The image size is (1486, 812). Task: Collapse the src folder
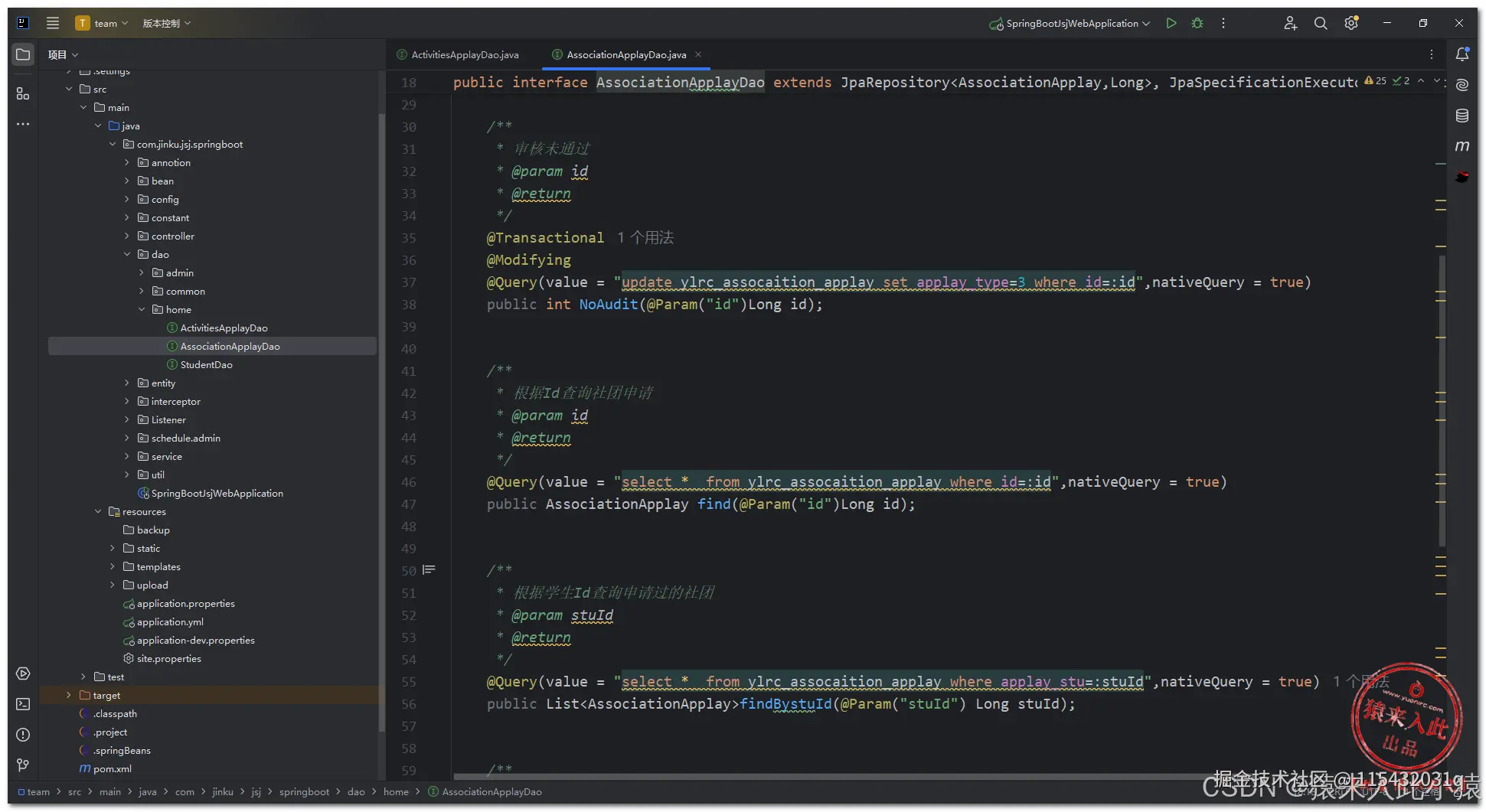[x=69, y=89]
